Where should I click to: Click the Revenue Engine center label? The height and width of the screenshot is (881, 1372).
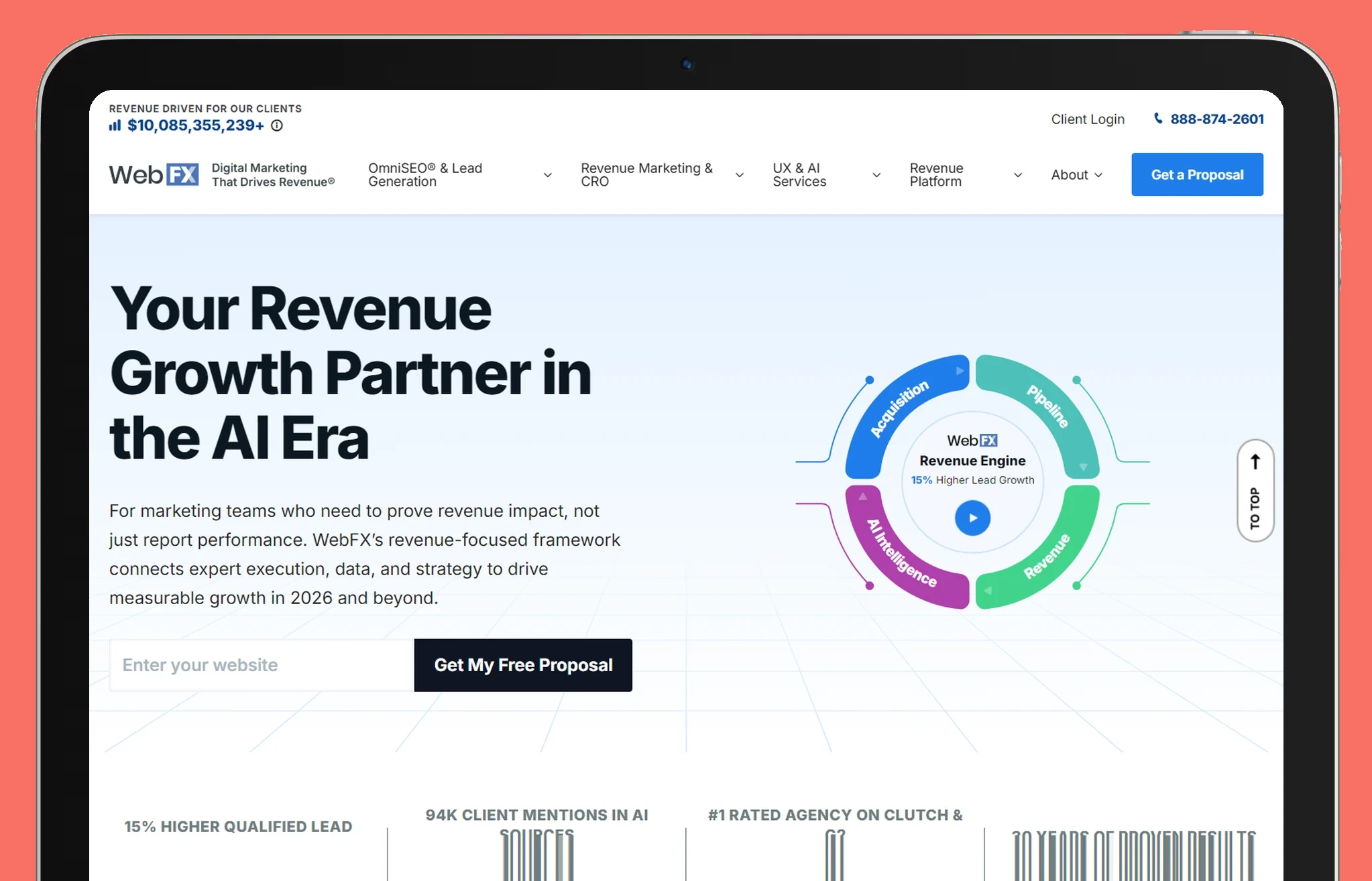click(972, 461)
